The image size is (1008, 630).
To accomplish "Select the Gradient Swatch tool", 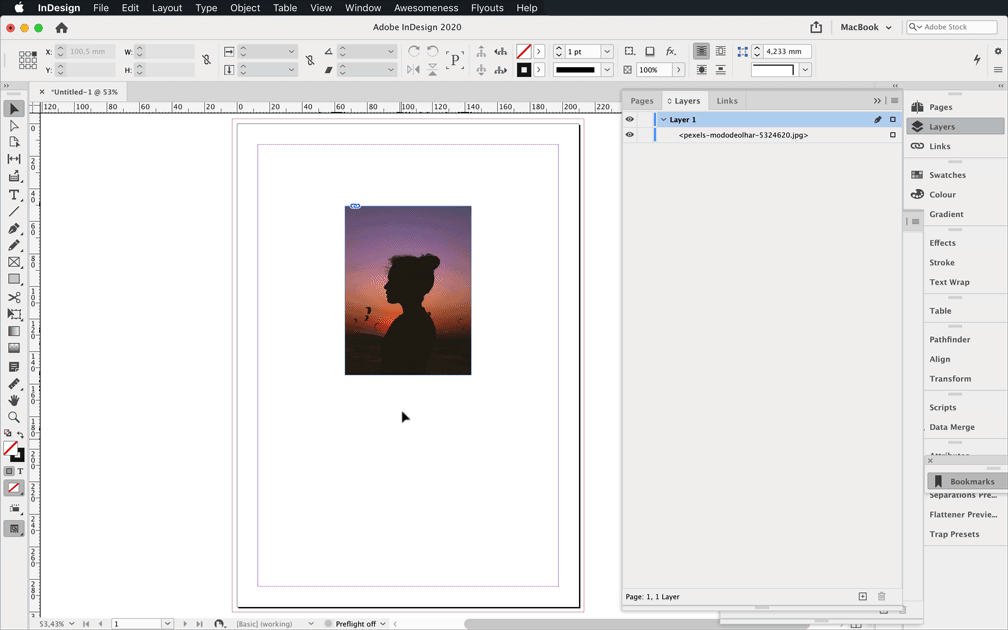I will [x=14, y=331].
